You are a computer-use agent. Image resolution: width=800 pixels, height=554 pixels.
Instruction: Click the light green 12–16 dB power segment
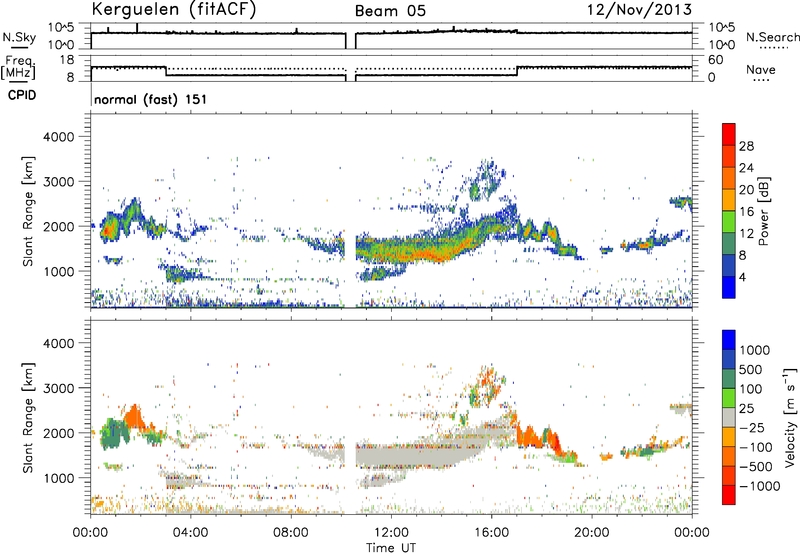[729, 222]
